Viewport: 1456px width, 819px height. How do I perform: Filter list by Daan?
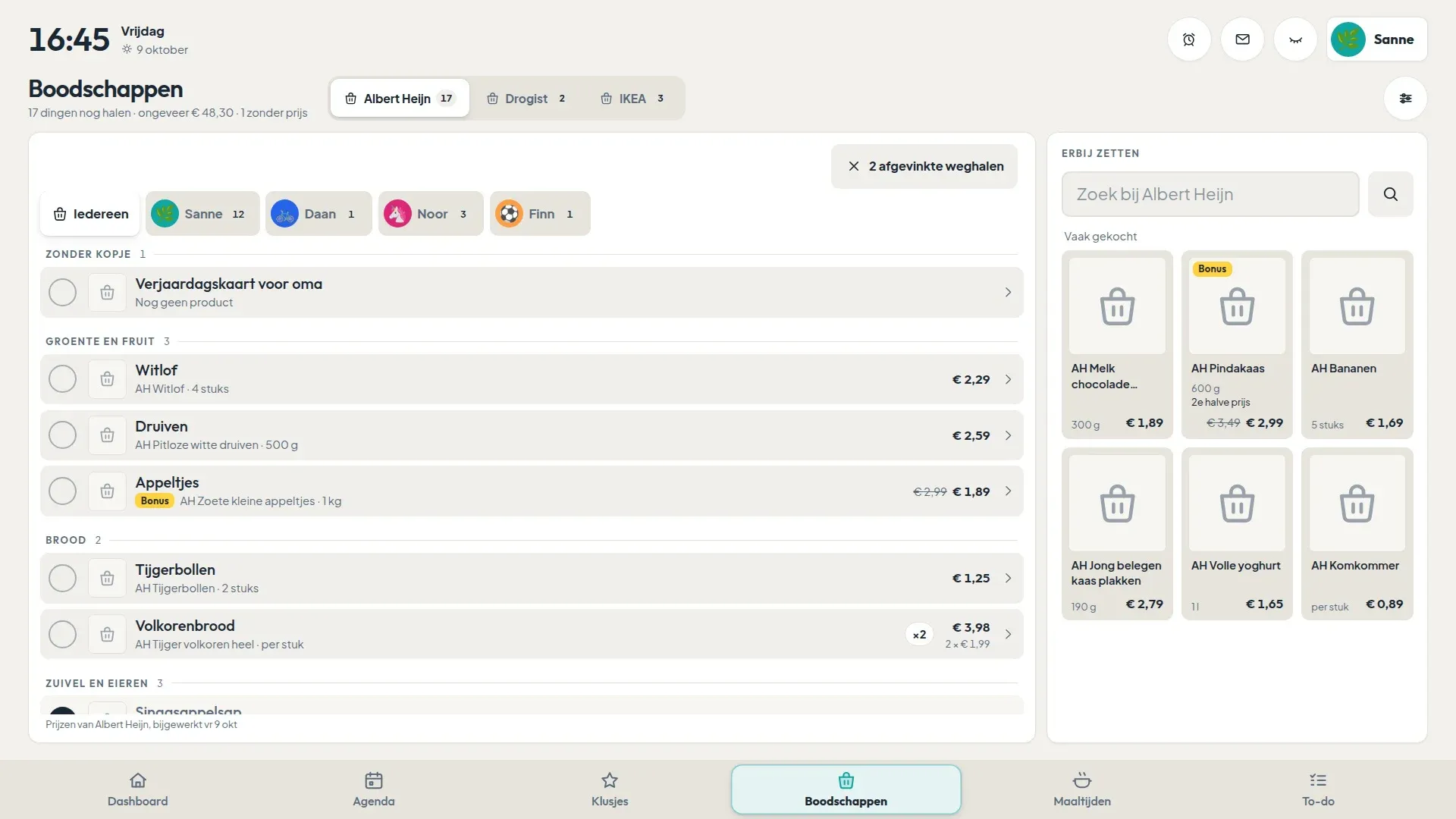pyautogui.click(x=318, y=214)
